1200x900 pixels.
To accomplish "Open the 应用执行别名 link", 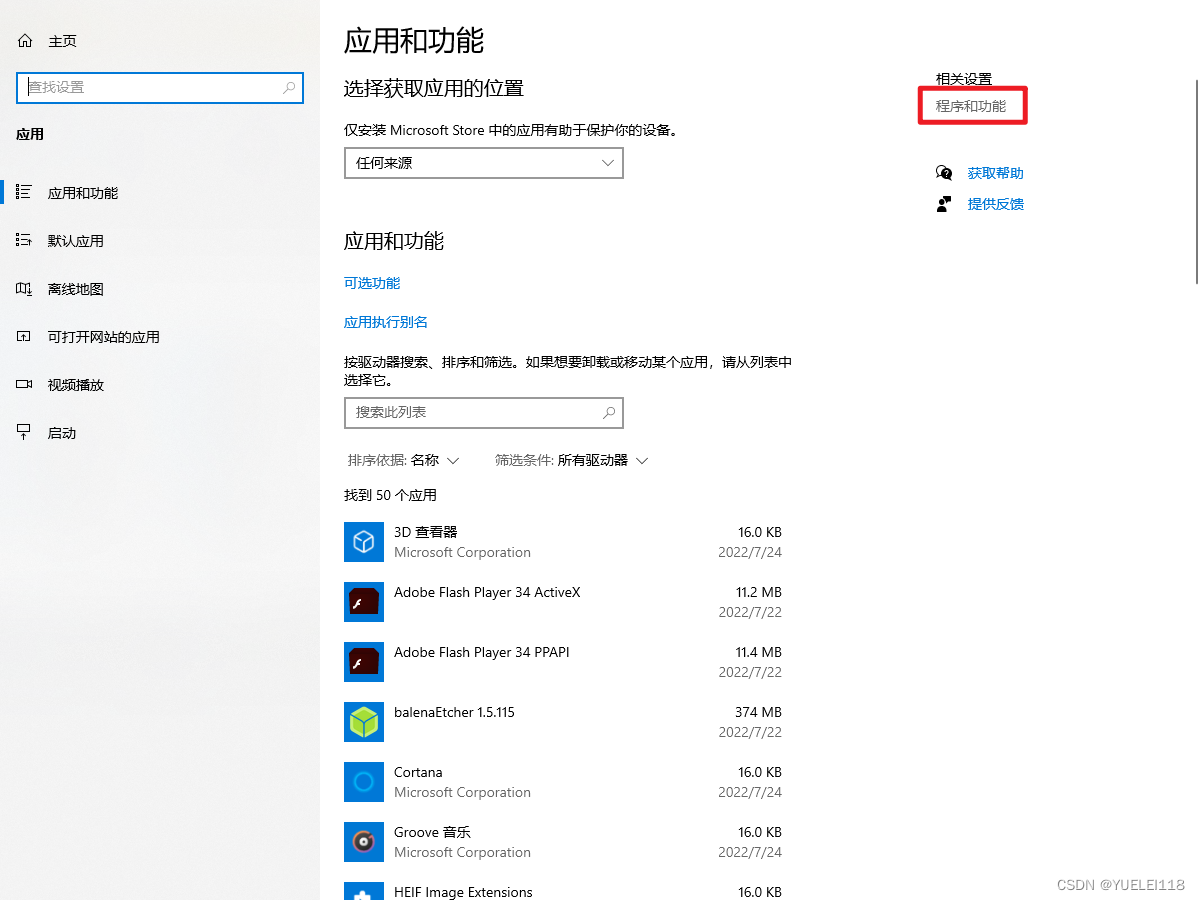I will [386, 322].
